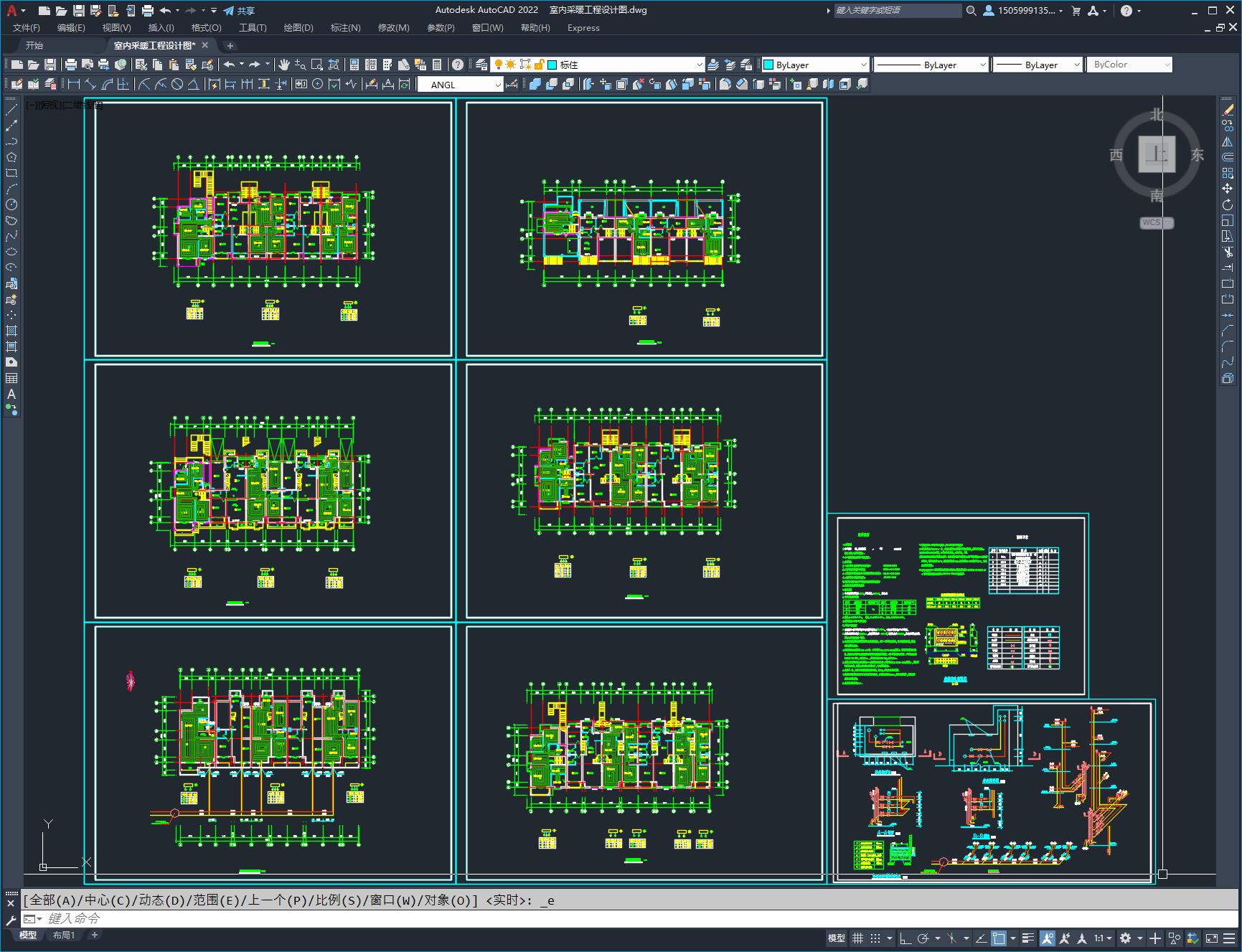Expand the Quick Access toolbar customize arrow

point(214,11)
